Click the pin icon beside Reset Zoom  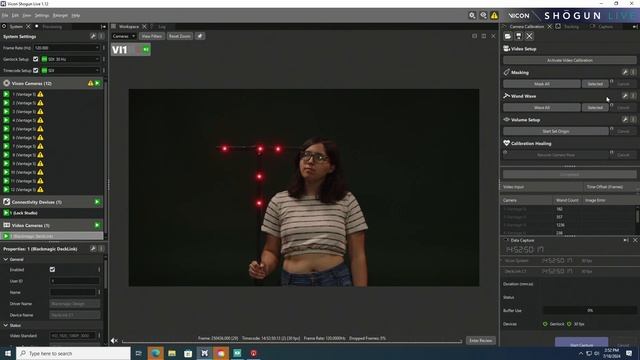coord(200,36)
